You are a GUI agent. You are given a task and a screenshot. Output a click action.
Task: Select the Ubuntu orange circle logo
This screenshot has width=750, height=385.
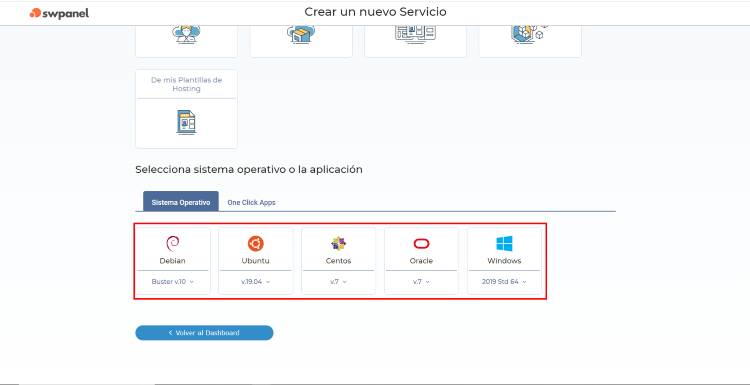pyautogui.click(x=255, y=244)
